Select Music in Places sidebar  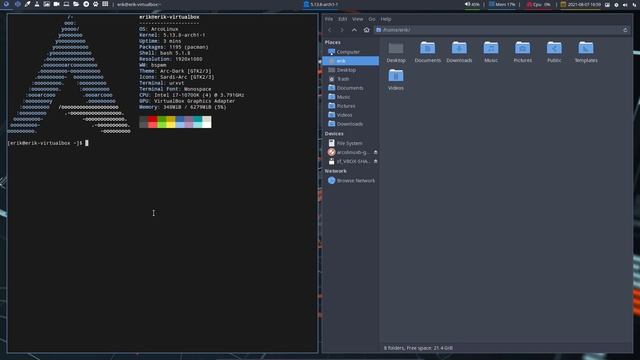(x=351, y=97)
